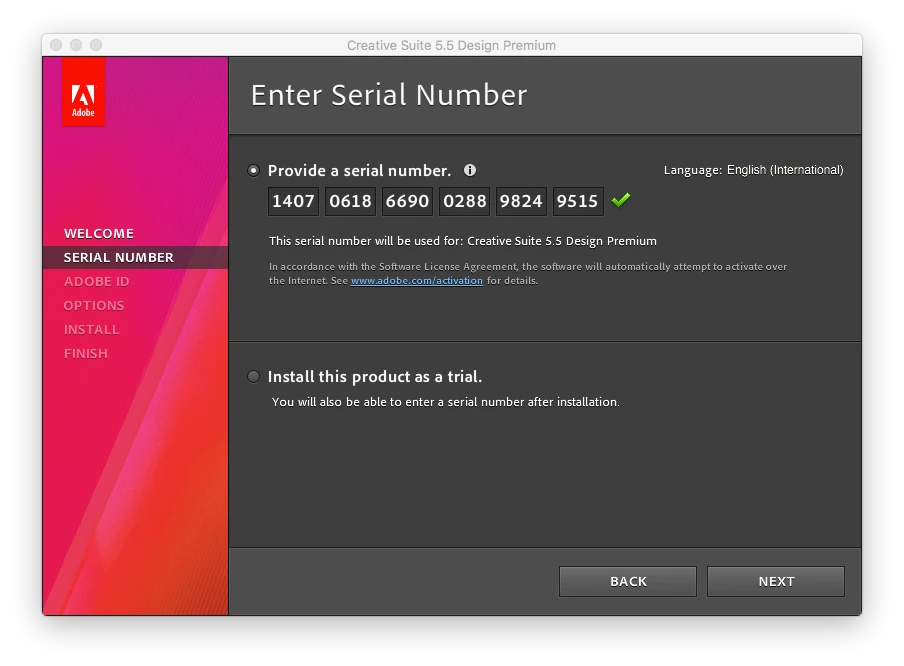Click the window minimize button

(x=76, y=45)
